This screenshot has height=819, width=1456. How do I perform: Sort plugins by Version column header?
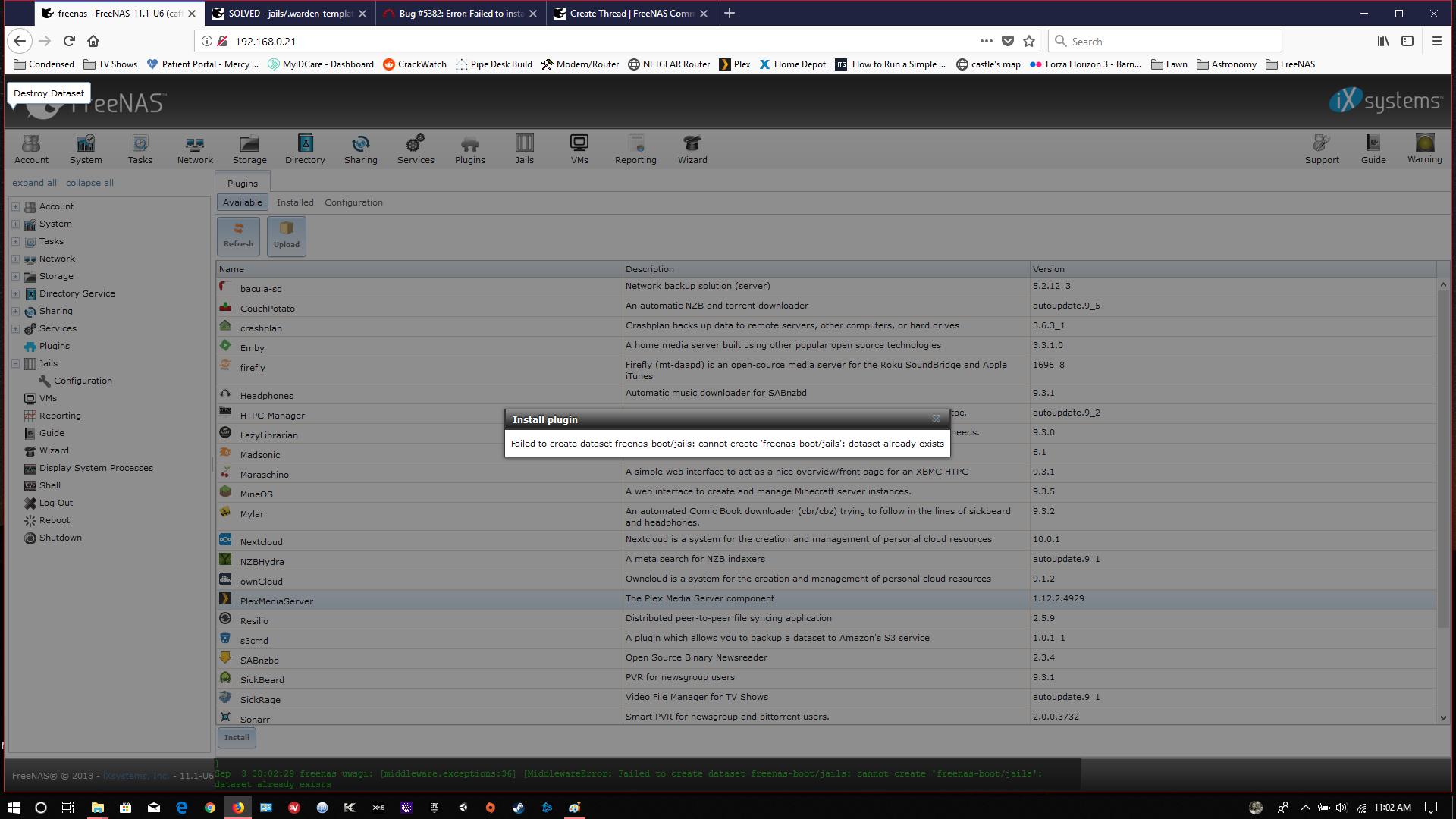(x=1233, y=269)
